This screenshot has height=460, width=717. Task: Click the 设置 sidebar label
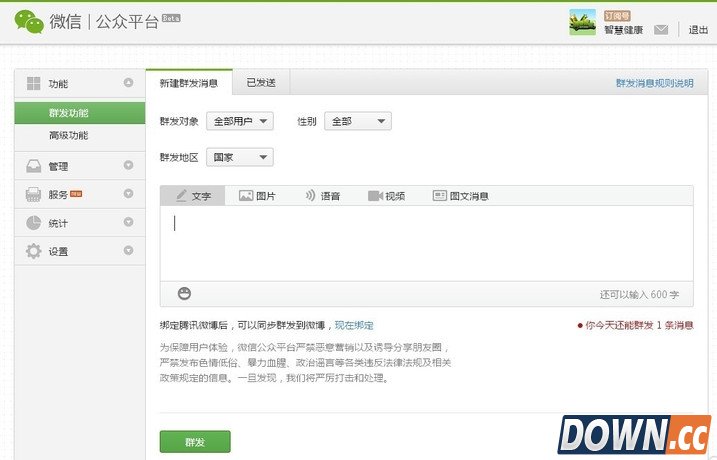58,251
